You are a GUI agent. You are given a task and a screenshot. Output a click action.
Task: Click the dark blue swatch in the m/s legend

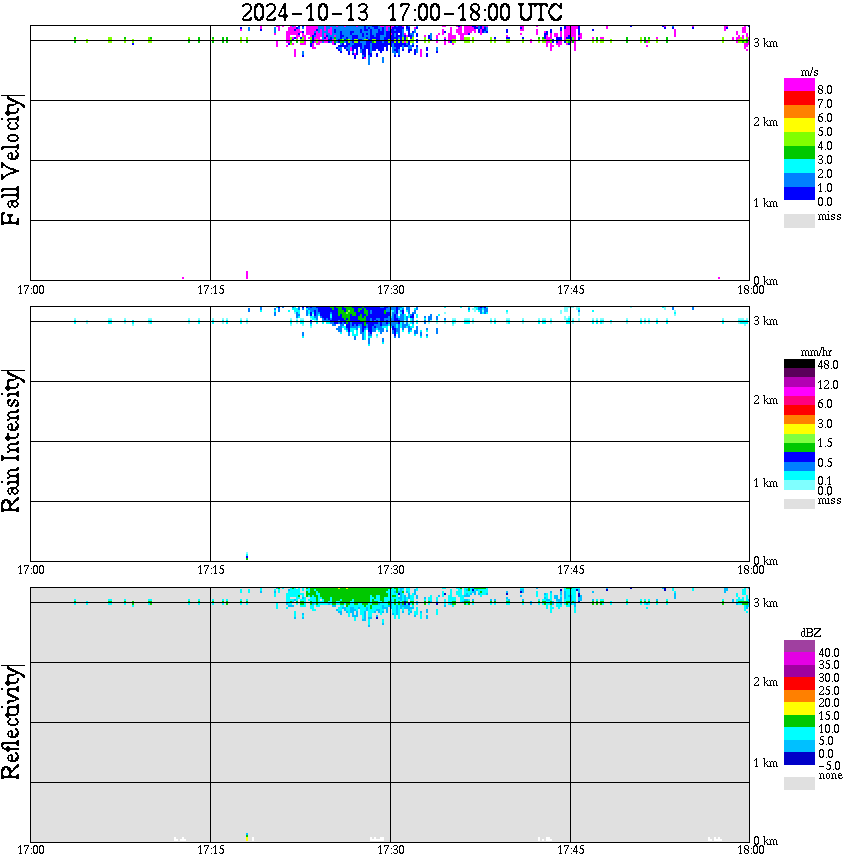799,193
